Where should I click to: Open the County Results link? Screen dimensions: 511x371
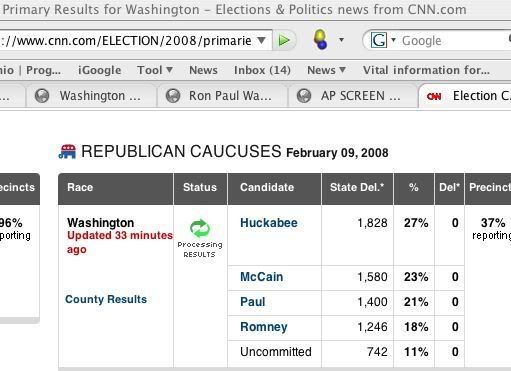click(x=106, y=299)
